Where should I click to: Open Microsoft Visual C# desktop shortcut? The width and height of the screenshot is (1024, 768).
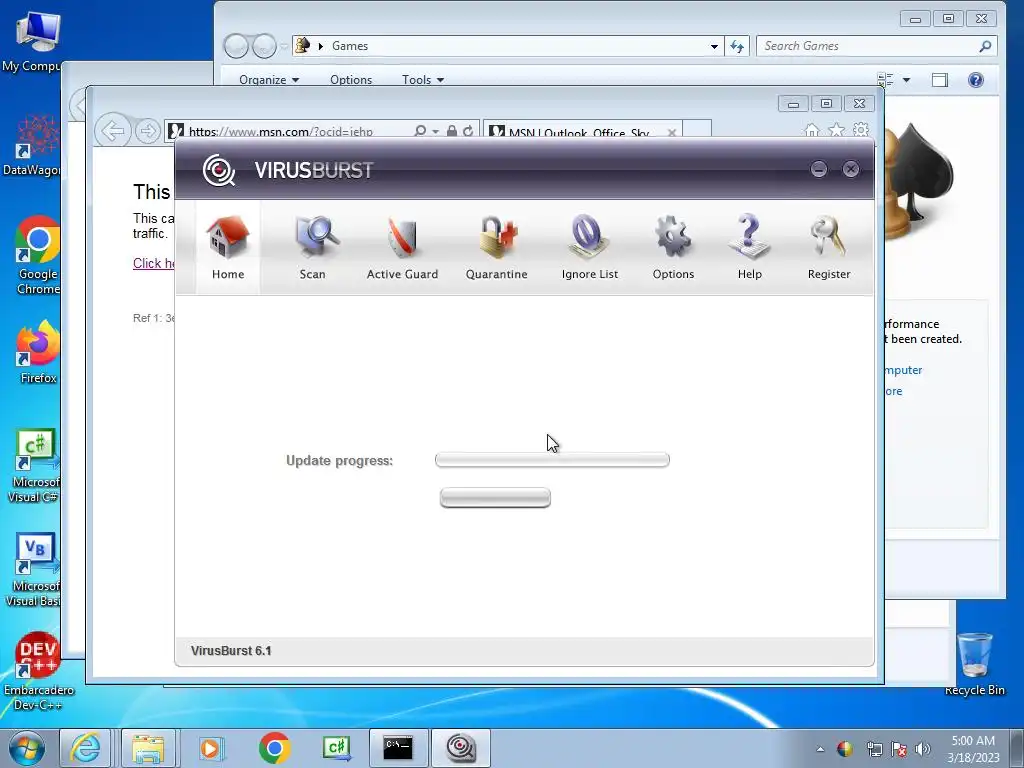(34, 466)
